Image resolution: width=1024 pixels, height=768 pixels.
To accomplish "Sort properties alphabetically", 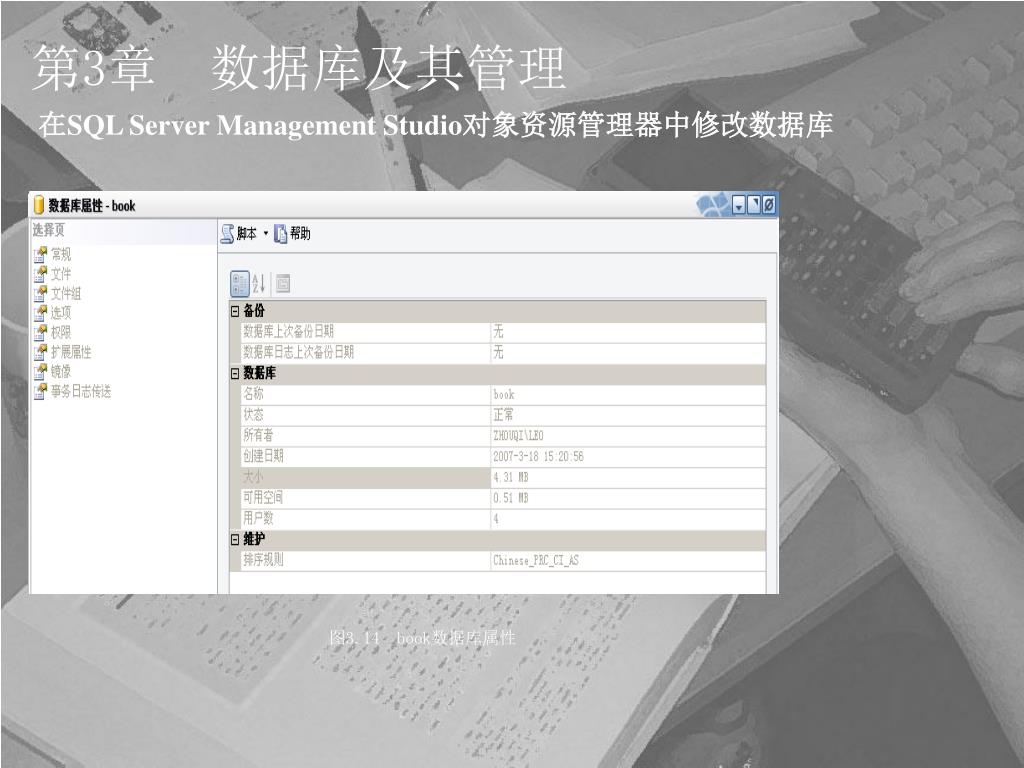I will click(259, 283).
